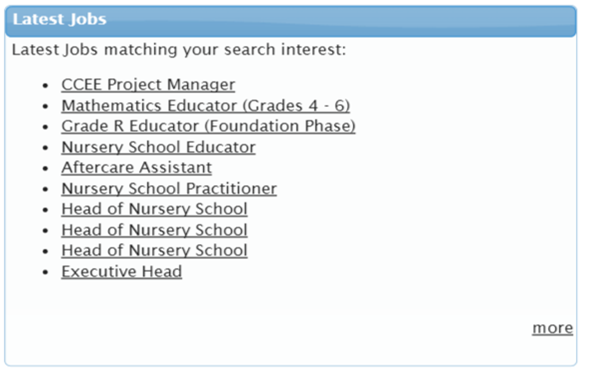Screen dimensions: 590x386
Task: Select the Executive Head job link
Action: pyautogui.click(x=122, y=271)
